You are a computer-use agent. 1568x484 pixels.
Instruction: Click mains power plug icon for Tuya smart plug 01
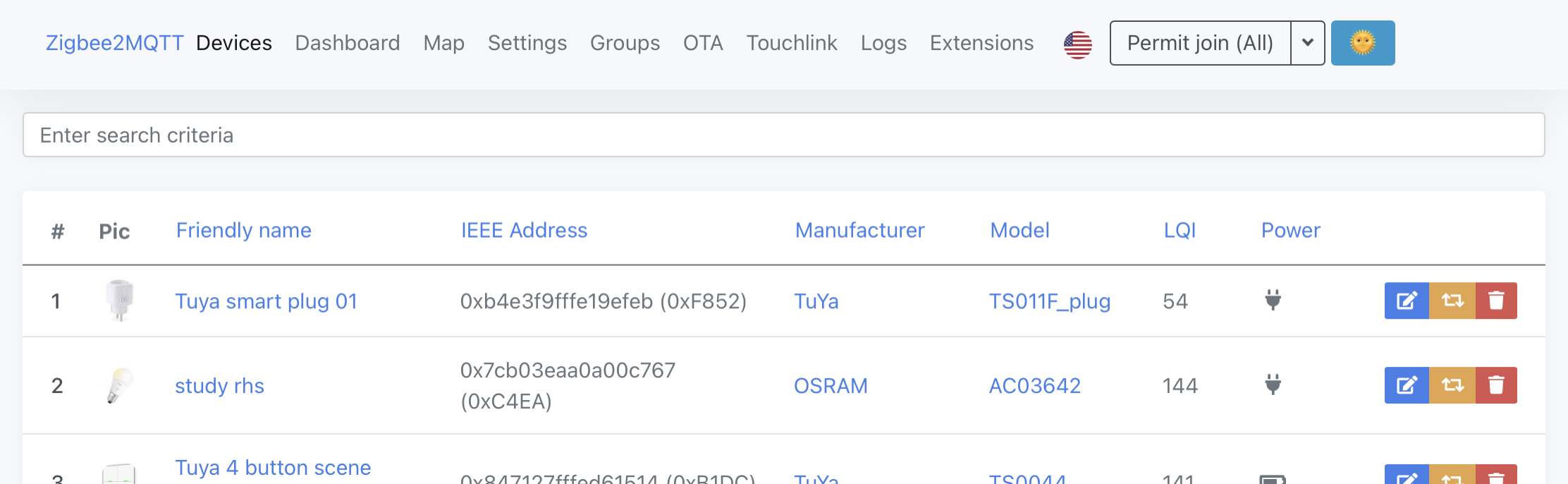[1273, 300]
